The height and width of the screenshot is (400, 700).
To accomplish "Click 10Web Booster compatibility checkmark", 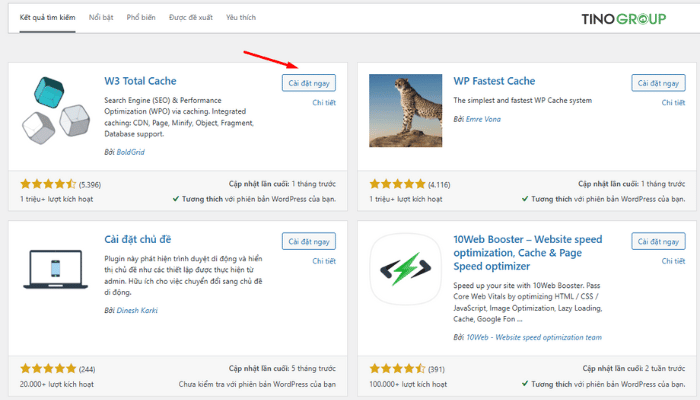I will click(x=525, y=384).
